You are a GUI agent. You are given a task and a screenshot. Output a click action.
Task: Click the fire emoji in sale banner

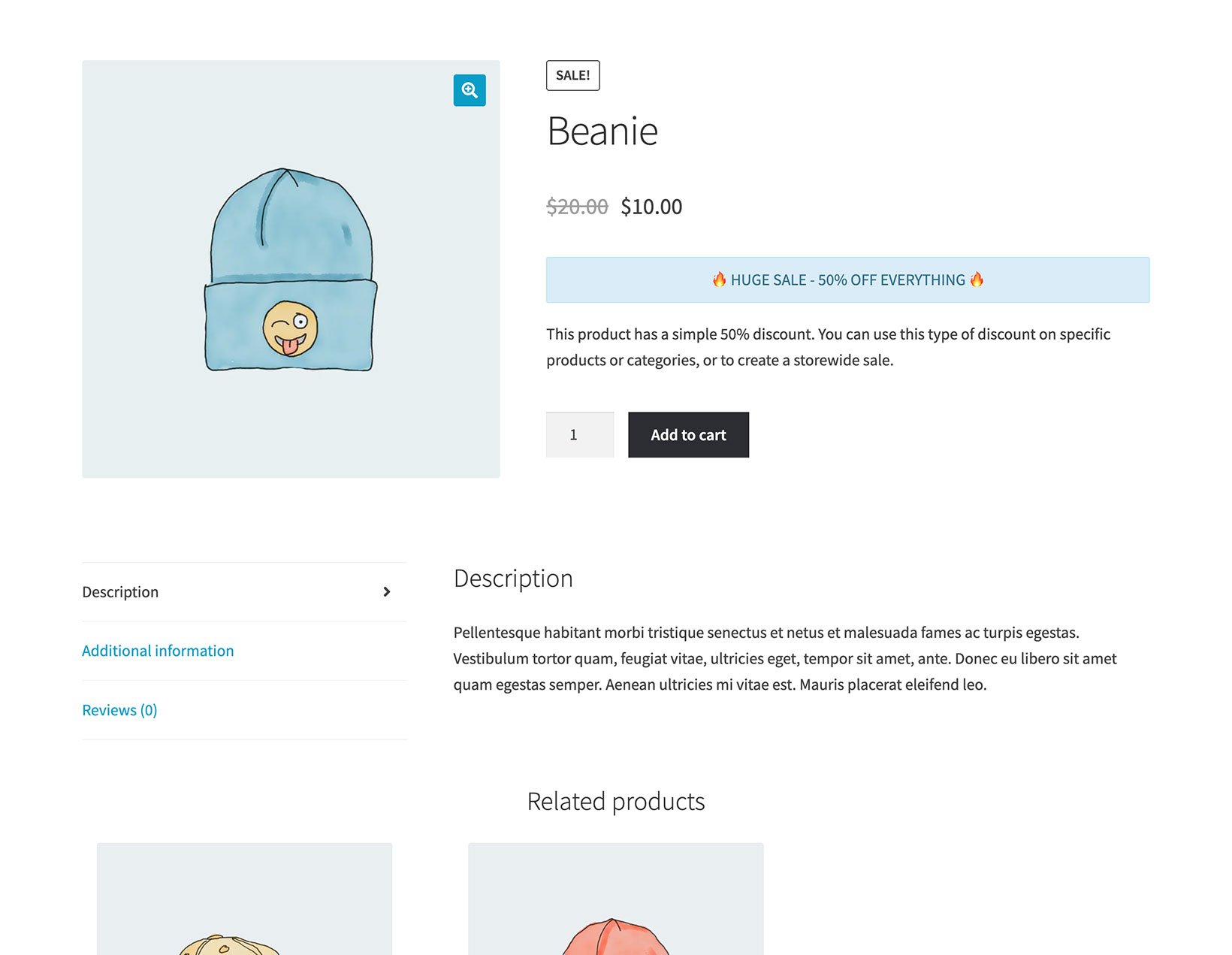(x=718, y=279)
